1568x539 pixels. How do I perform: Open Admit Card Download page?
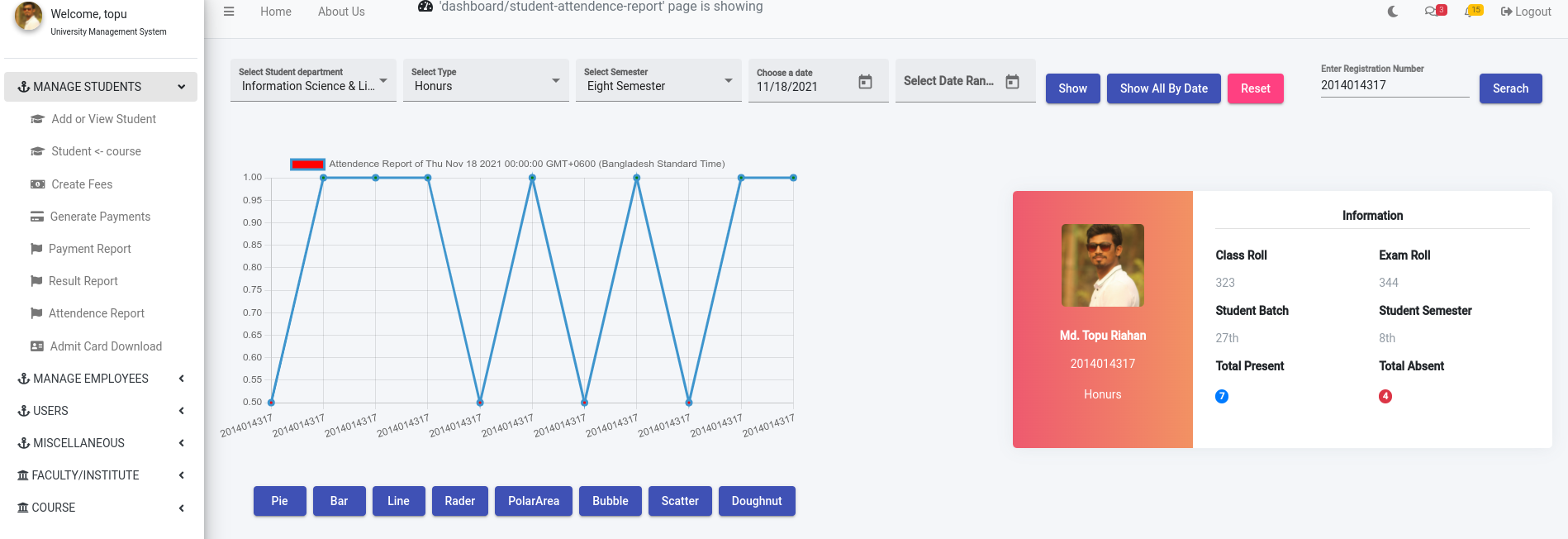[x=106, y=346]
